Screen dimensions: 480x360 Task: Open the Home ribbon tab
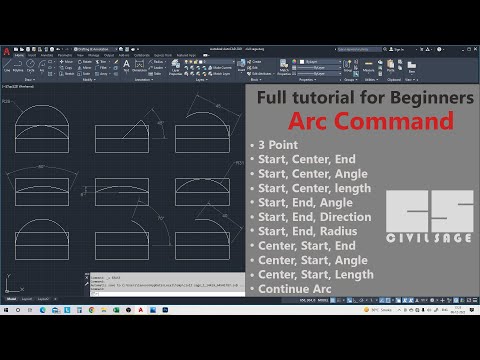(19, 55)
